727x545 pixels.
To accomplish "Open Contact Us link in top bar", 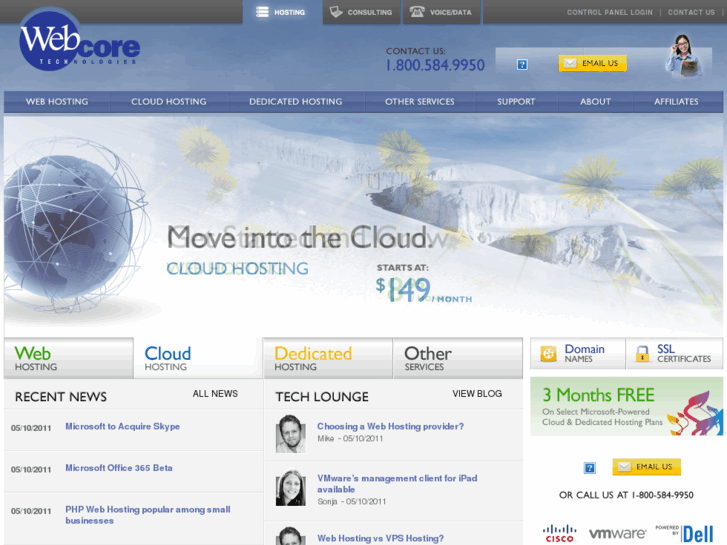I will [691, 13].
